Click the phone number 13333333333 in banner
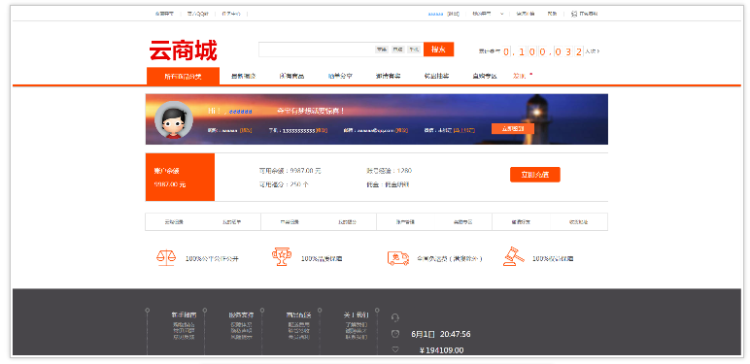 click(x=298, y=130)
